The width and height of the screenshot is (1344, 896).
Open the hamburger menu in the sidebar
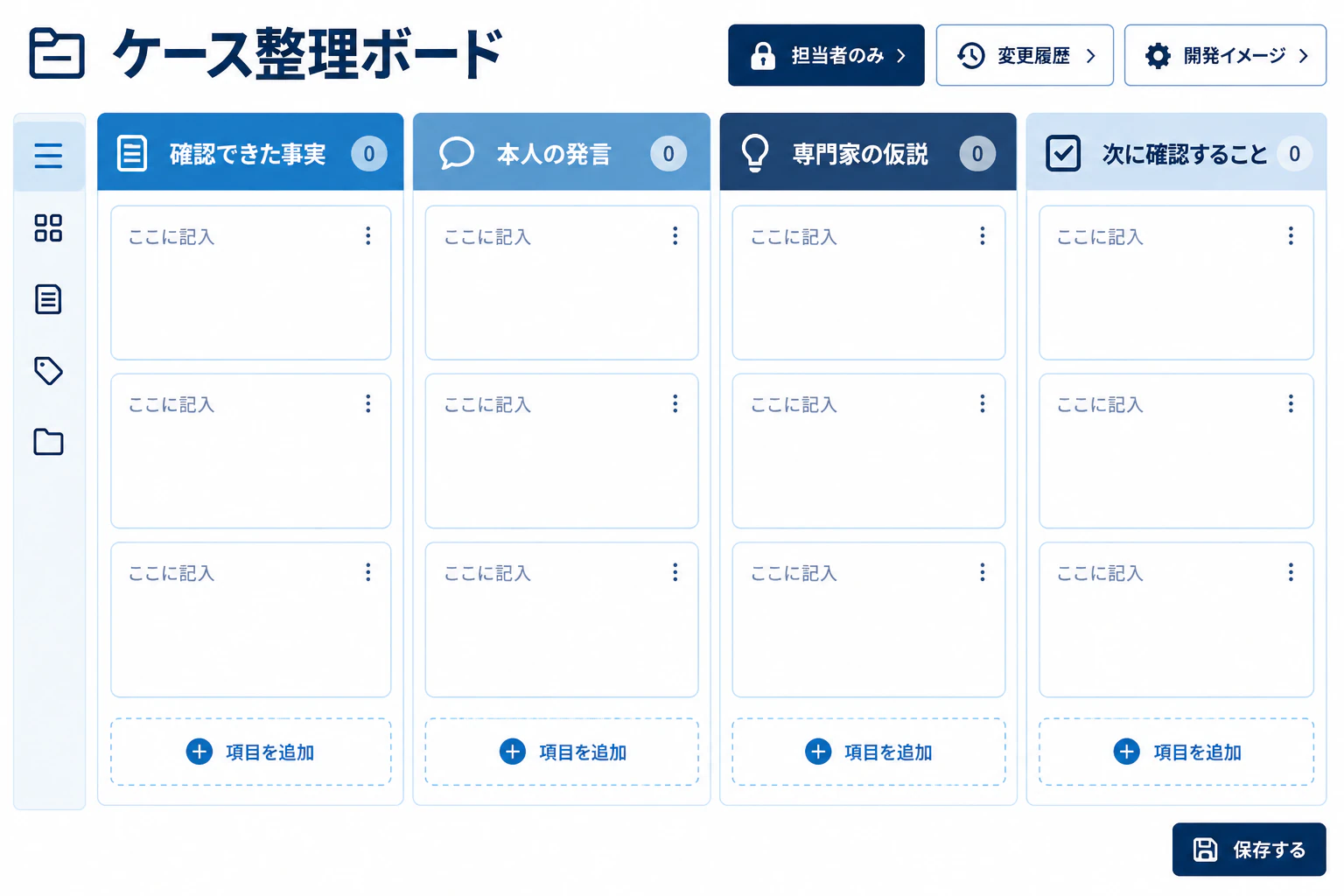(x=49, y=156)
